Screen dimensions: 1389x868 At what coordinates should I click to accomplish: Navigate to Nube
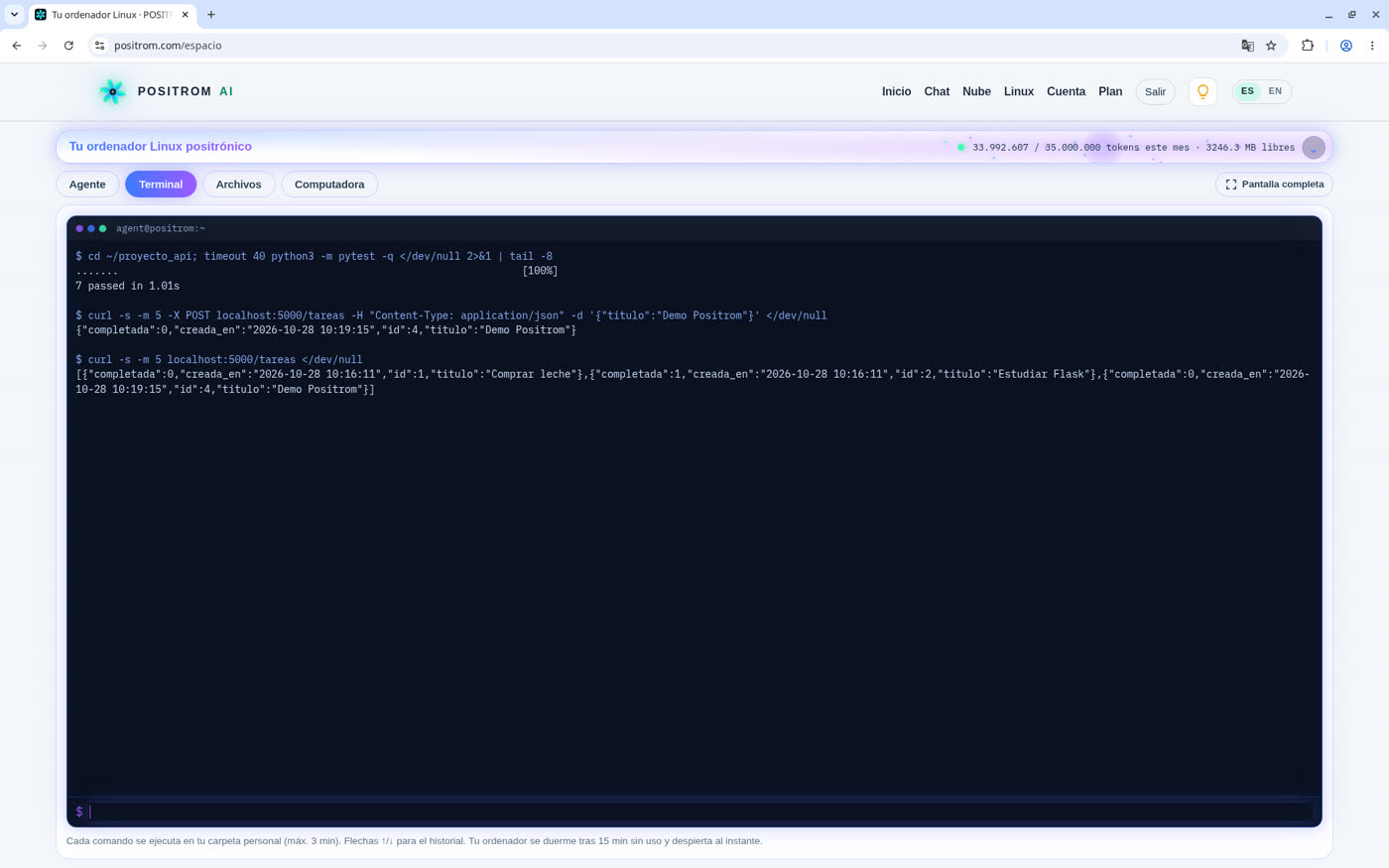coord(976,91)
